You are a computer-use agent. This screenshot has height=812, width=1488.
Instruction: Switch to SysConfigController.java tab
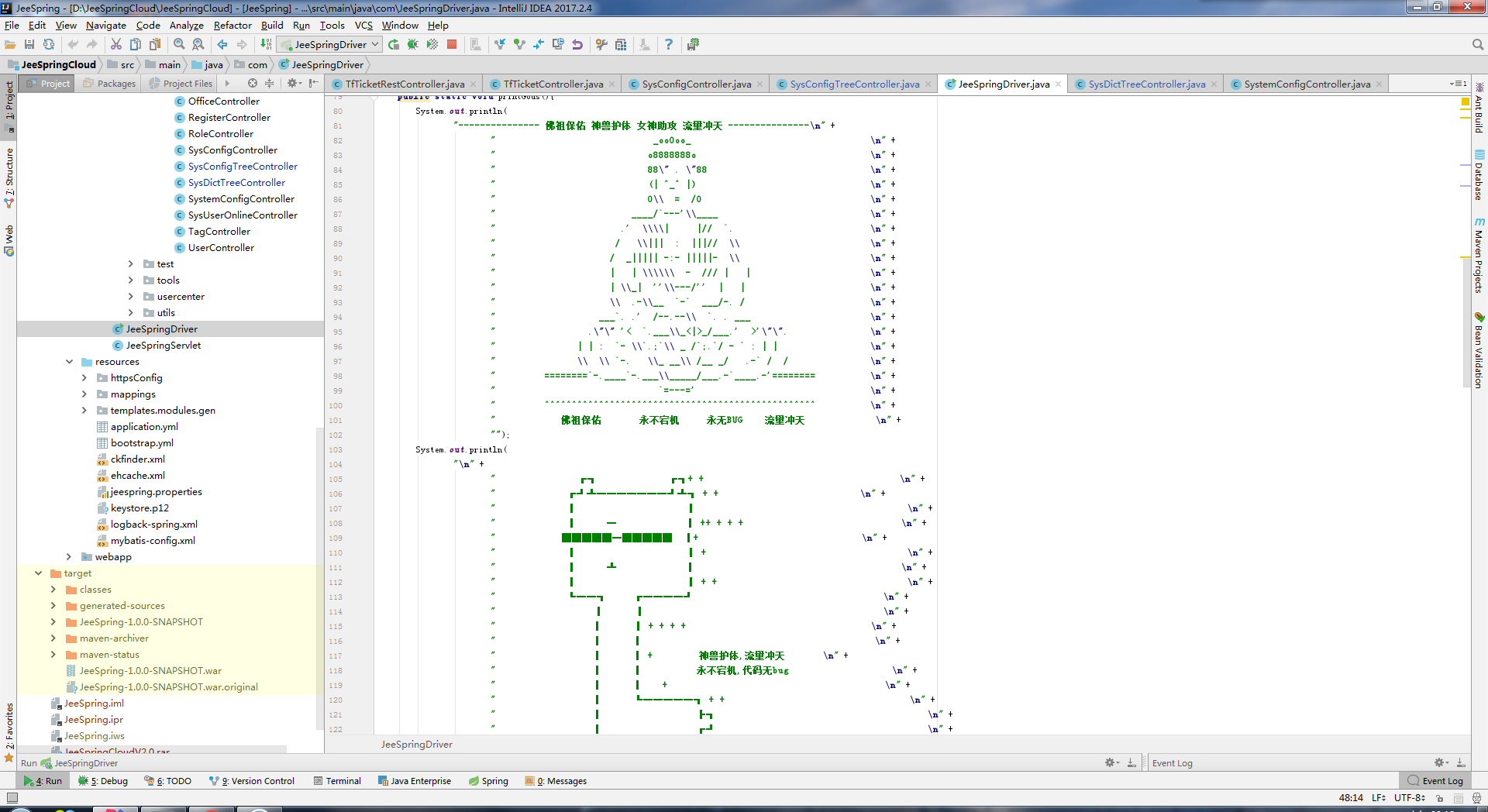pos(695,84)
